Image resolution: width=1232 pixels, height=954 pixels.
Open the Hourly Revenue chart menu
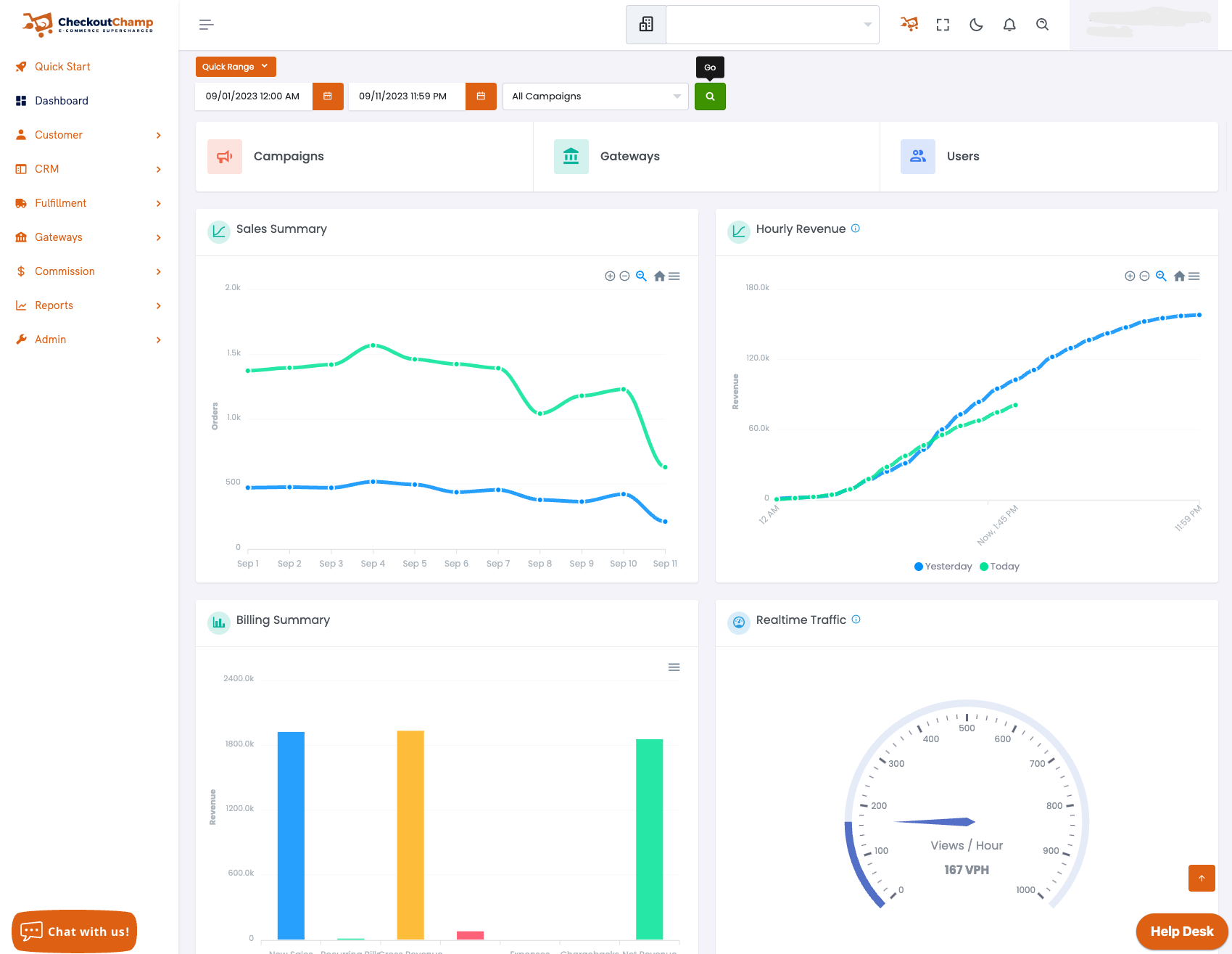tap(1194, 276)
